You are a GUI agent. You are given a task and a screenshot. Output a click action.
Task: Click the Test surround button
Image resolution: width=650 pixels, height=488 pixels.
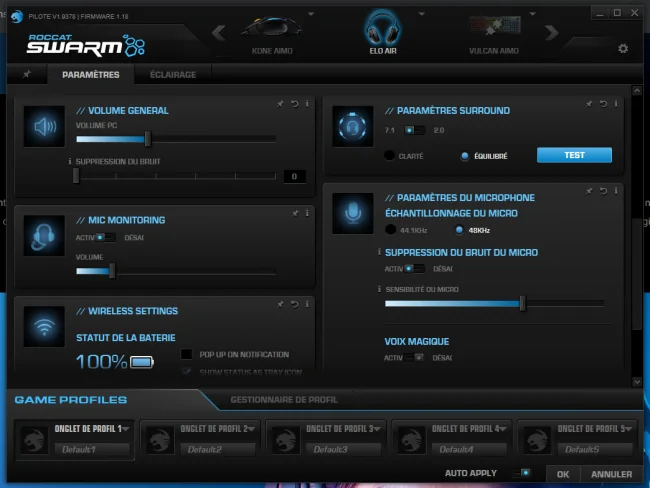point(574,155)
